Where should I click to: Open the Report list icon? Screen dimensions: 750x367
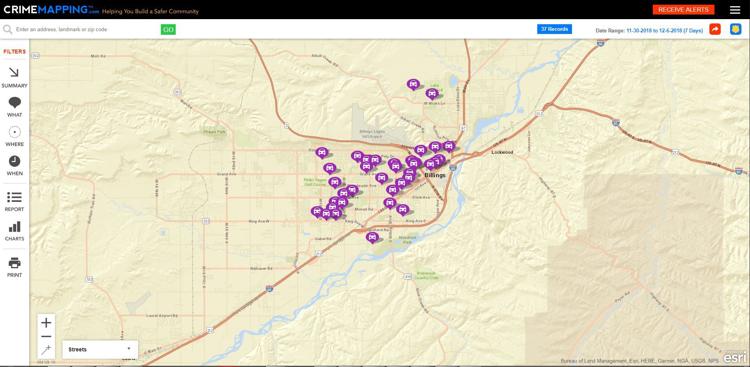coord(14,197)
